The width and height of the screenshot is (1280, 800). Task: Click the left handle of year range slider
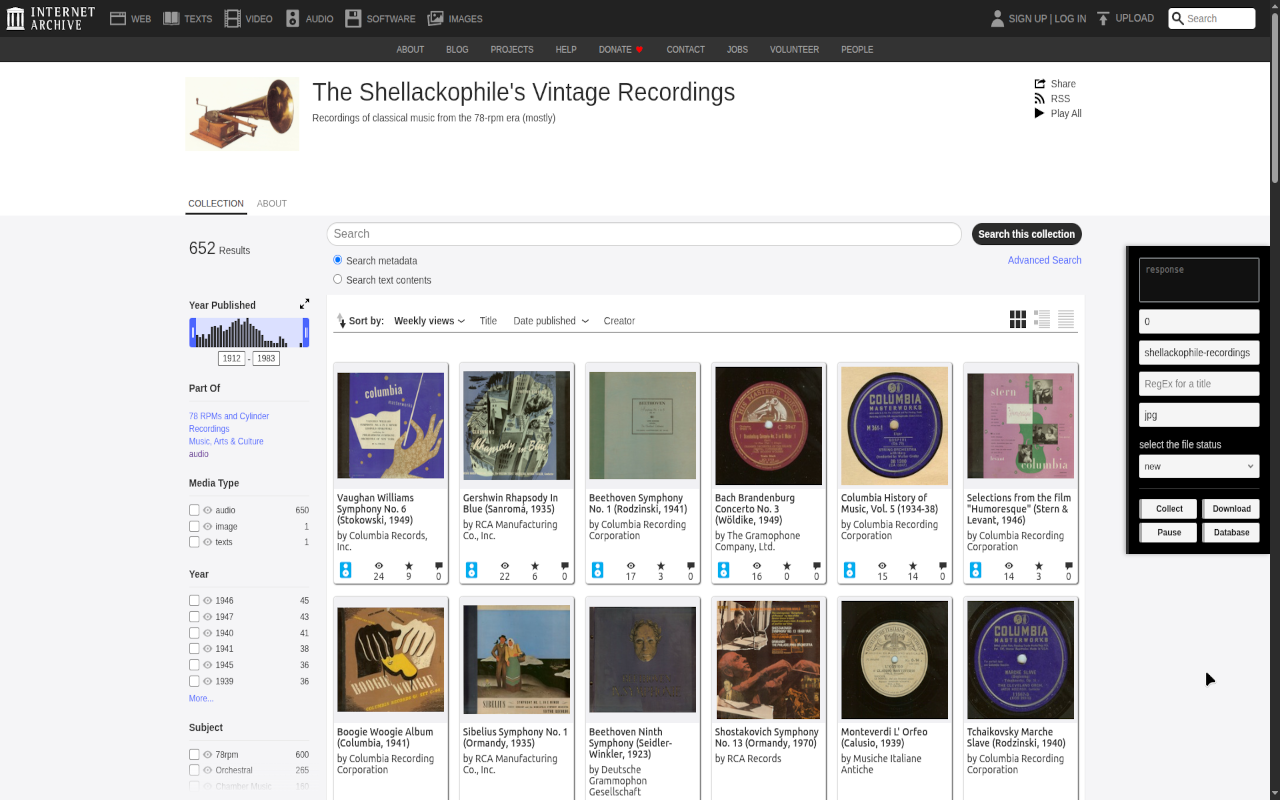[192, 332]
